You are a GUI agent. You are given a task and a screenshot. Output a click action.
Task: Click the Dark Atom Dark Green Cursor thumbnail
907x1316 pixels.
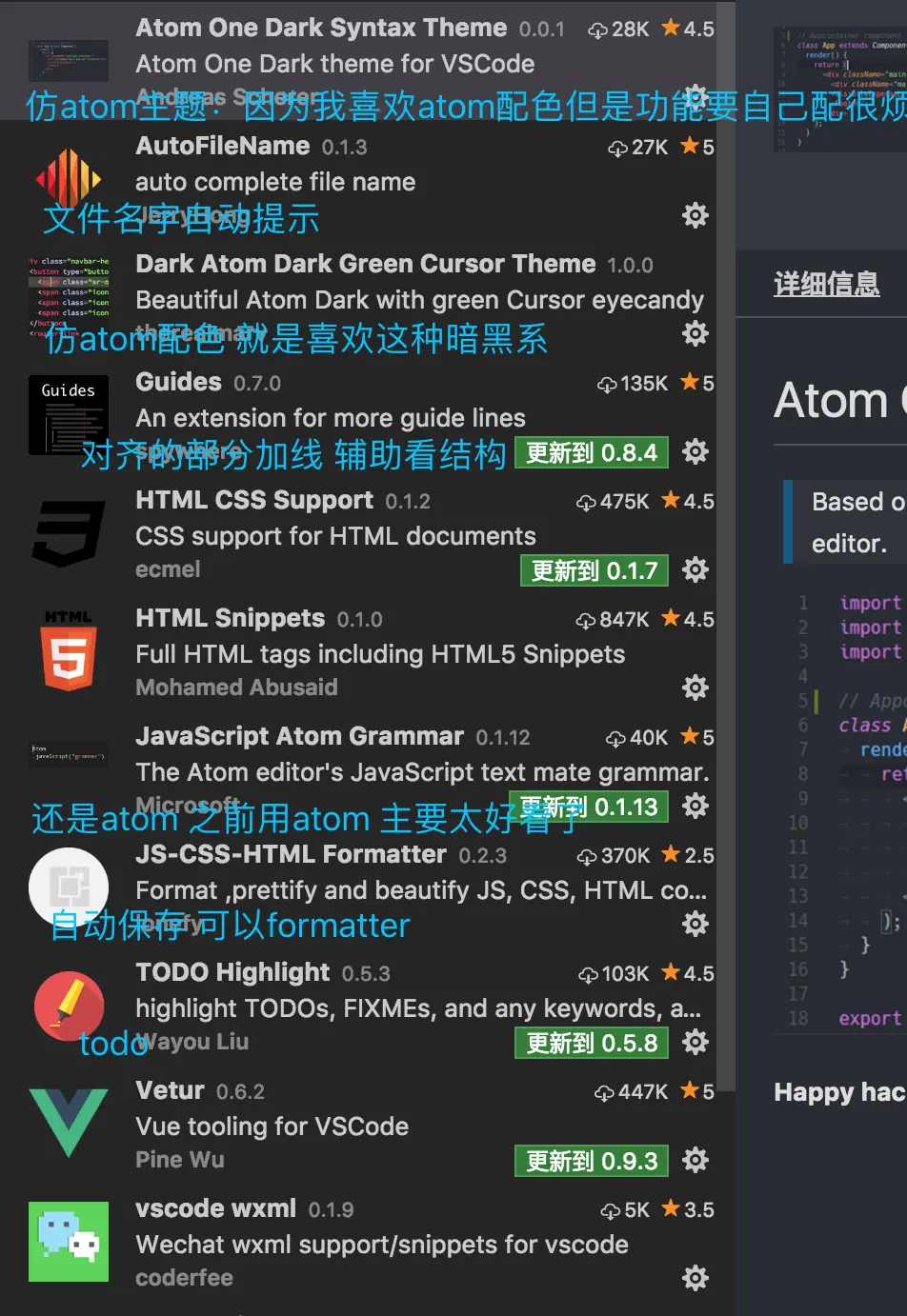pos(69,296)
